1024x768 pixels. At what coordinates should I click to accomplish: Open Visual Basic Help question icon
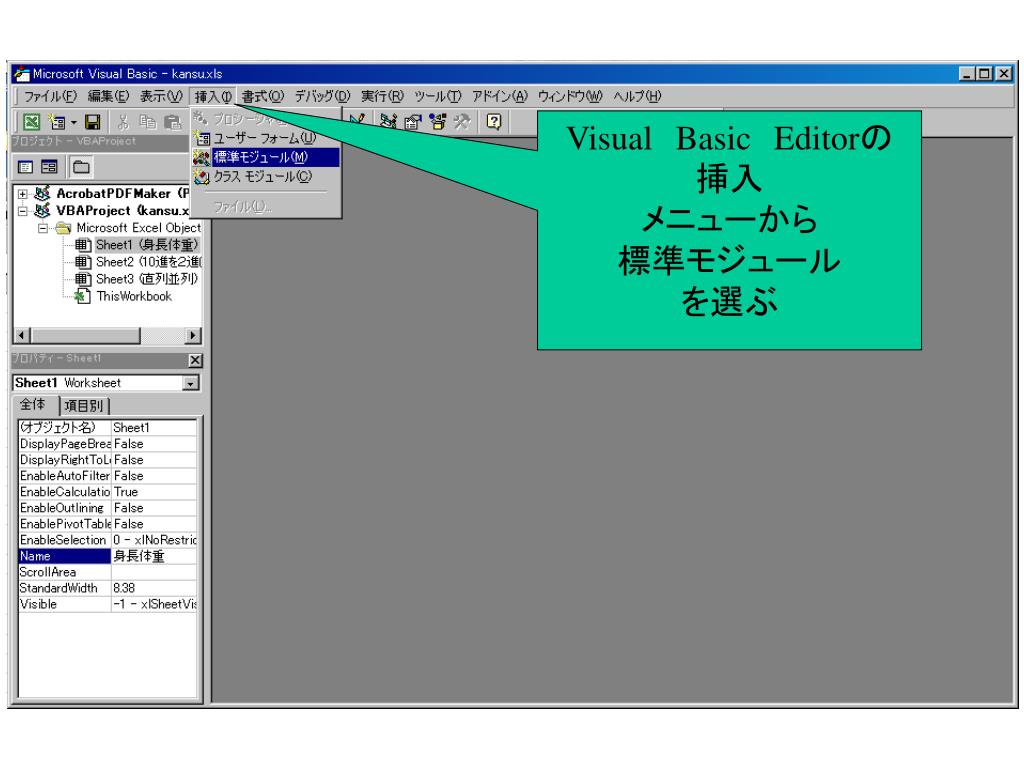coord(494,121)
